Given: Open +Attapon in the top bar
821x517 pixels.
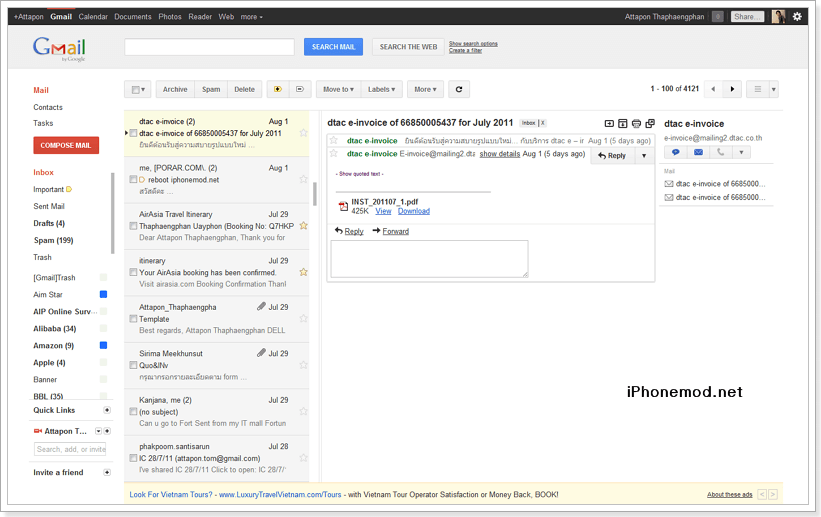Looking at the screenshot, I should click(x=29, y=17).
